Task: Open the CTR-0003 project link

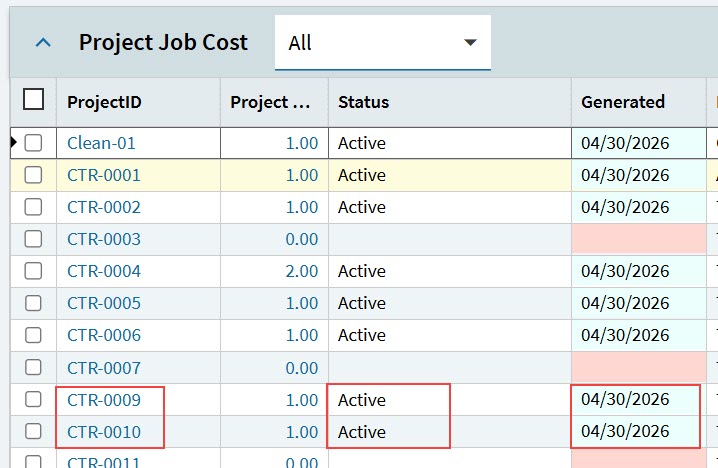Action: pyautogui.click(x=104, y=239)
